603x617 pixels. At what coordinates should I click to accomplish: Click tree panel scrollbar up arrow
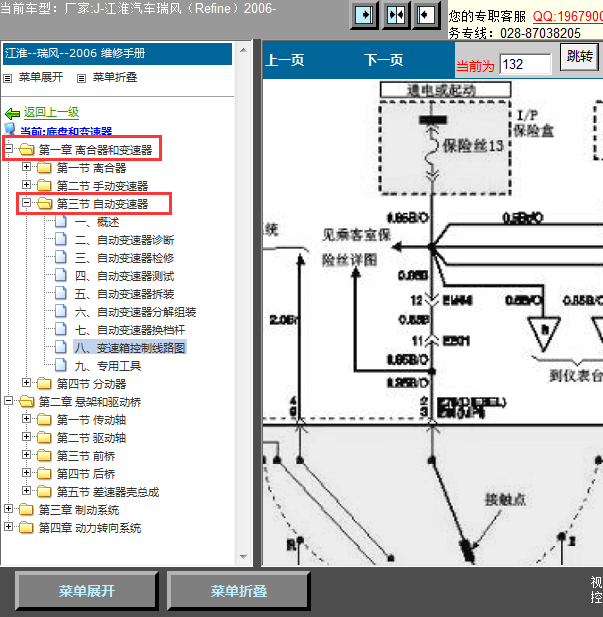pyautogui.click(x=243, y=50)
